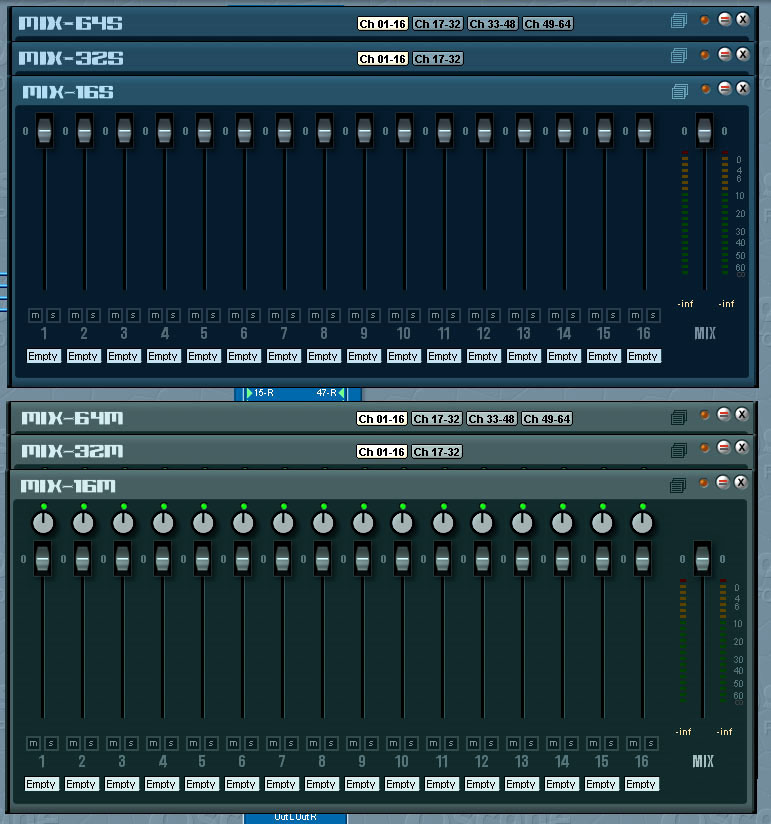
Task: Show Ch 17-32 in MIX-64S
Action: (x=437, y=24)
